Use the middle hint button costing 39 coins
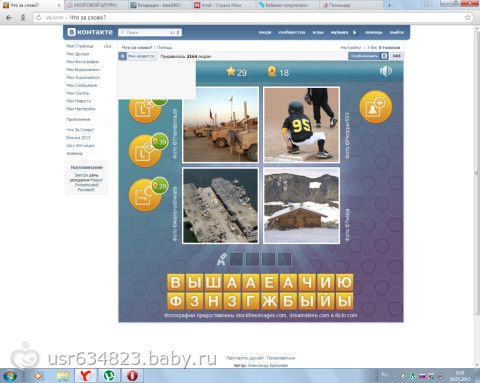 pos(145,151)
